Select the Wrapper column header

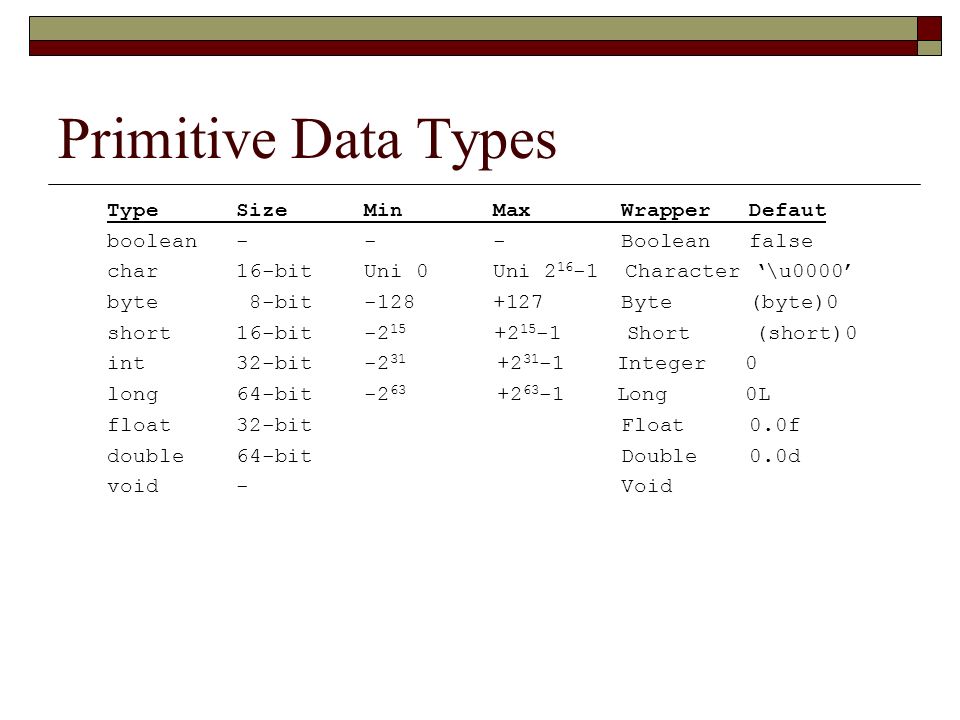(x=666, y=211)
